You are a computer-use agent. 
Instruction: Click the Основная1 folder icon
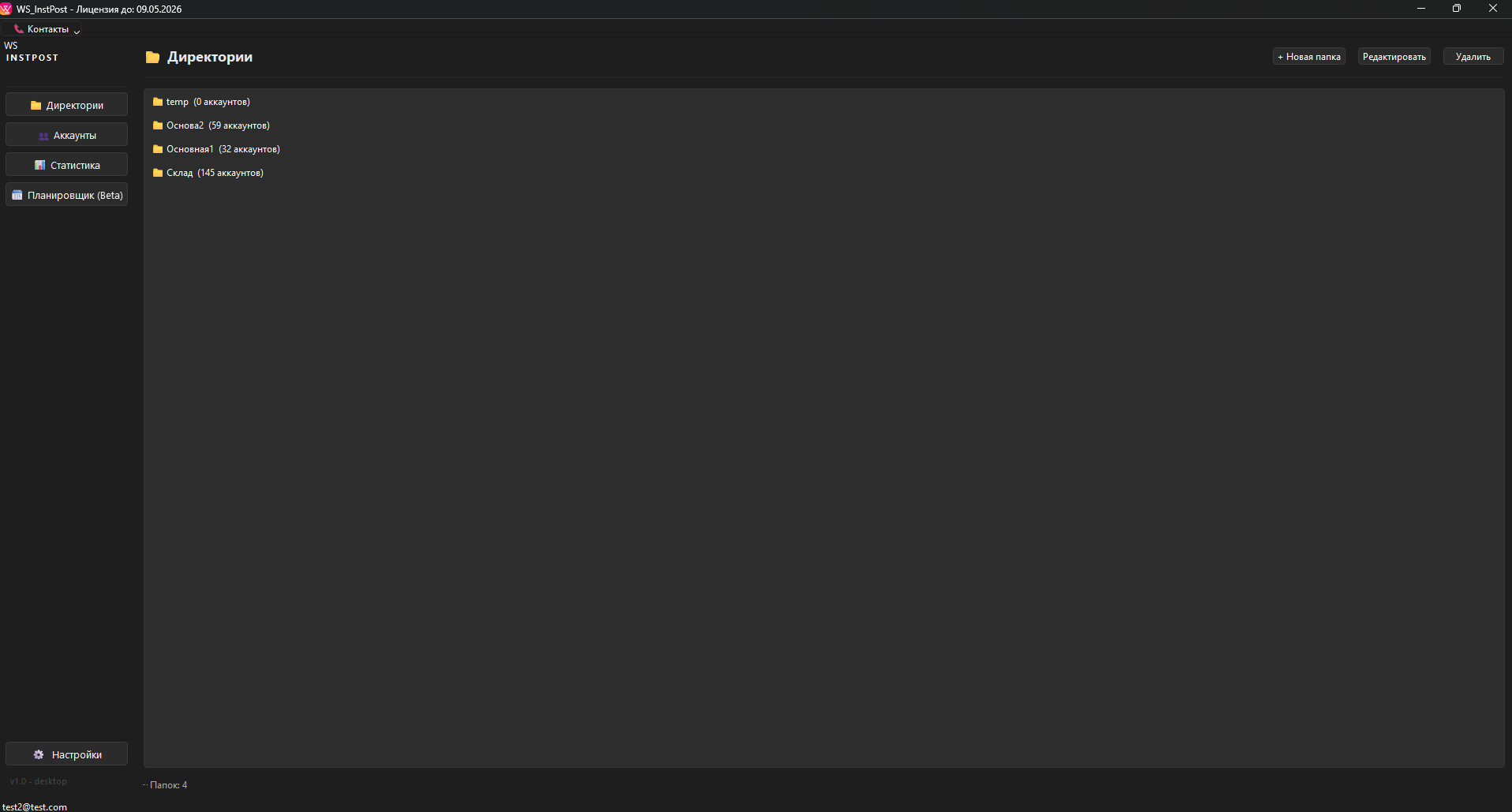[158, 149]
